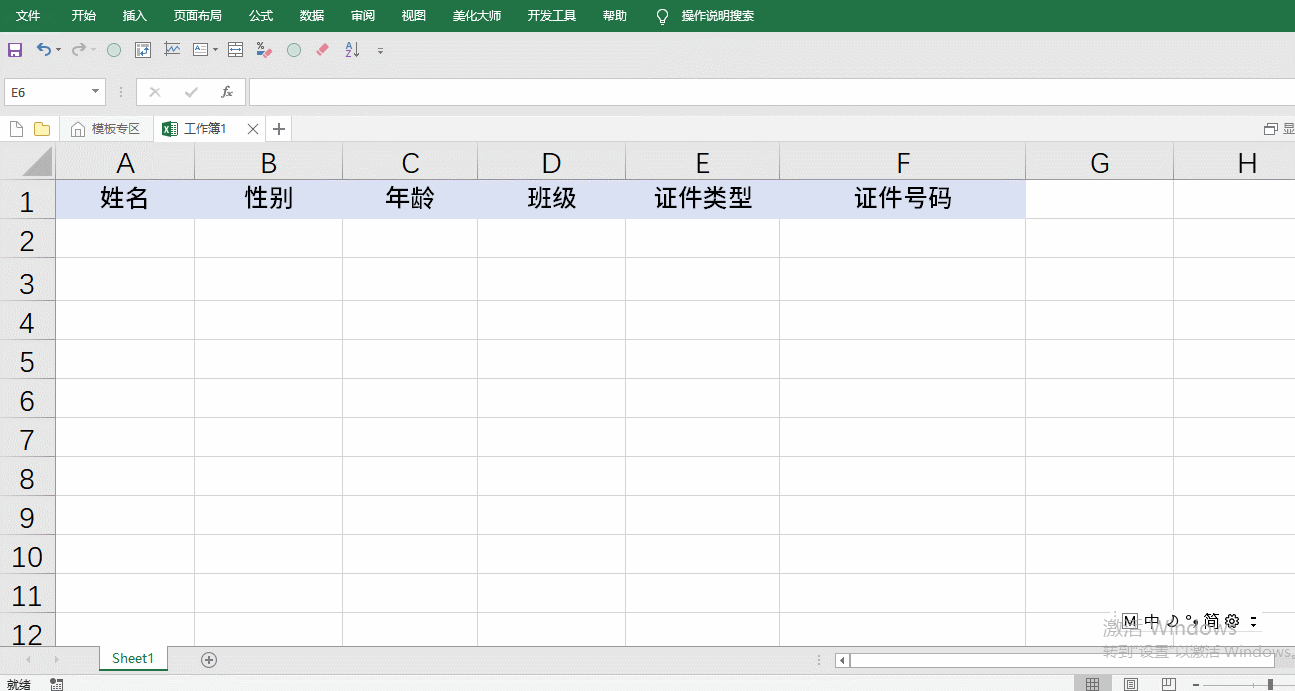Open the Undo history dropdown arrow
The width and height of the screenshot is (1295, 691).
[58, 50]
